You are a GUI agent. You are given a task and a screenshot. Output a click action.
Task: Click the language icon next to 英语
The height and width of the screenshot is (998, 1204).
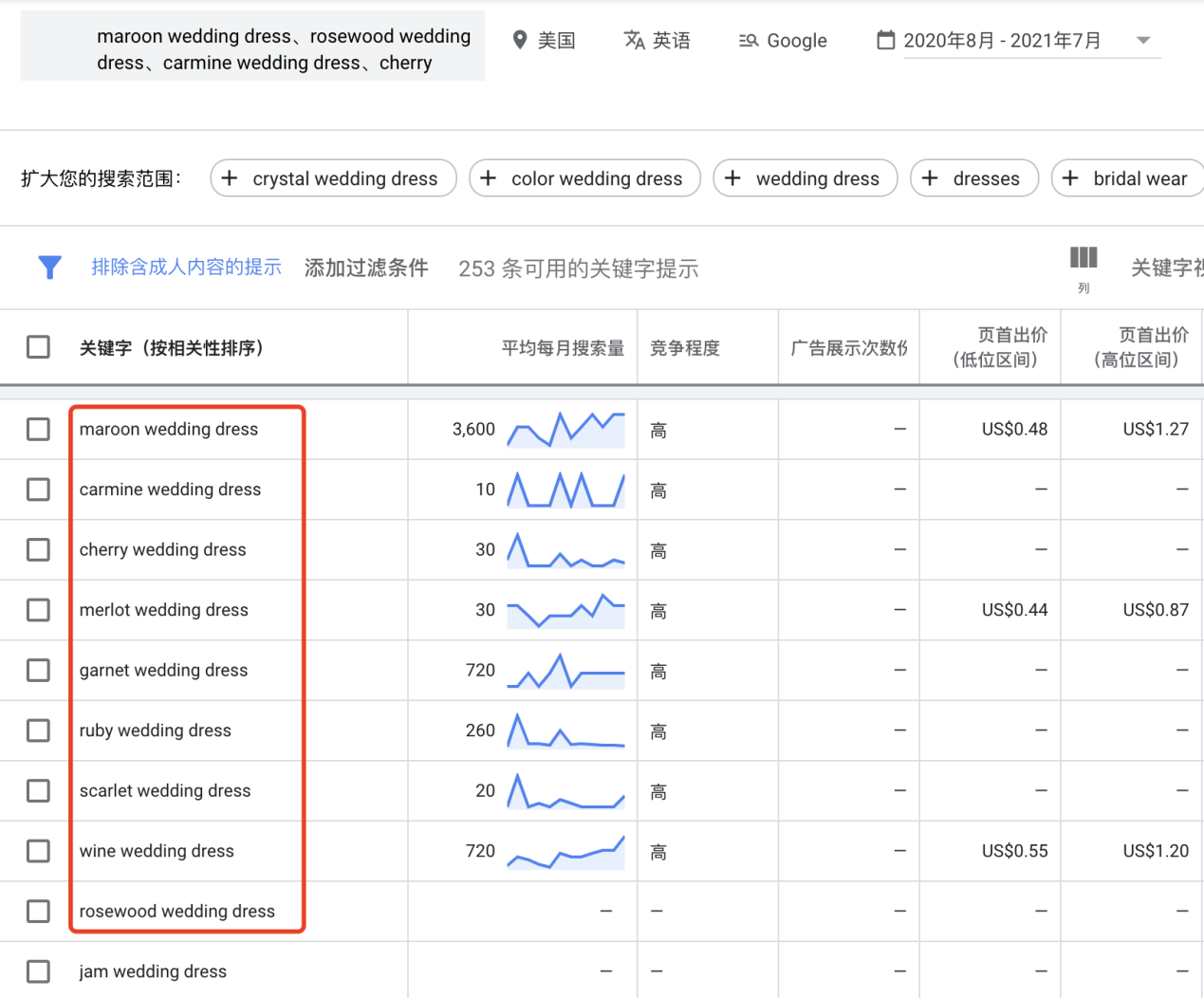coord(634,40)
